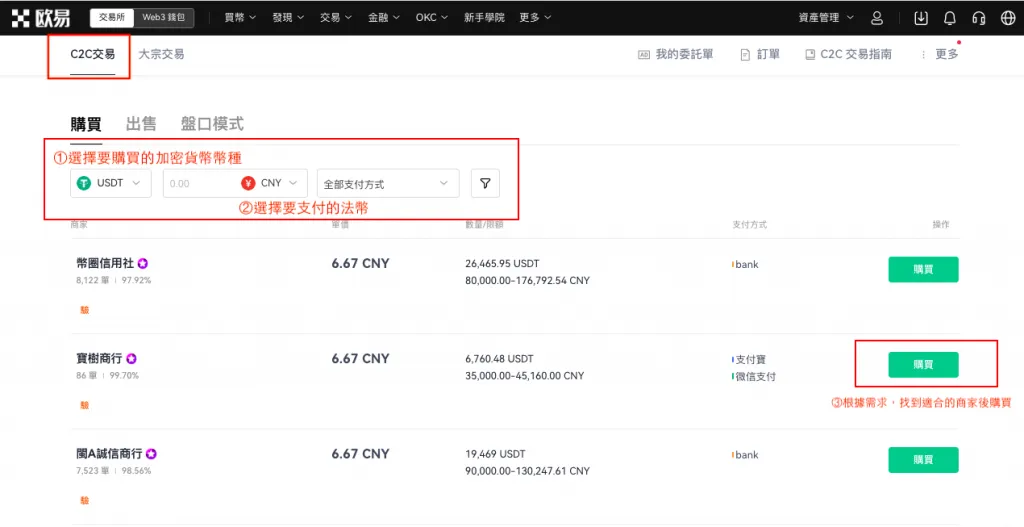Select the 交易所 toggle option
The height and width of the screenshot is (527, 1024).
pyautogui.click(x=113, y=18)
